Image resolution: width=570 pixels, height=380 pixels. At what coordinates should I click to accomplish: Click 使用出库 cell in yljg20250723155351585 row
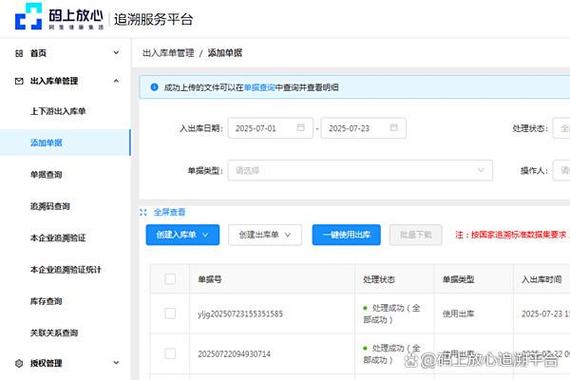[458, 313]
